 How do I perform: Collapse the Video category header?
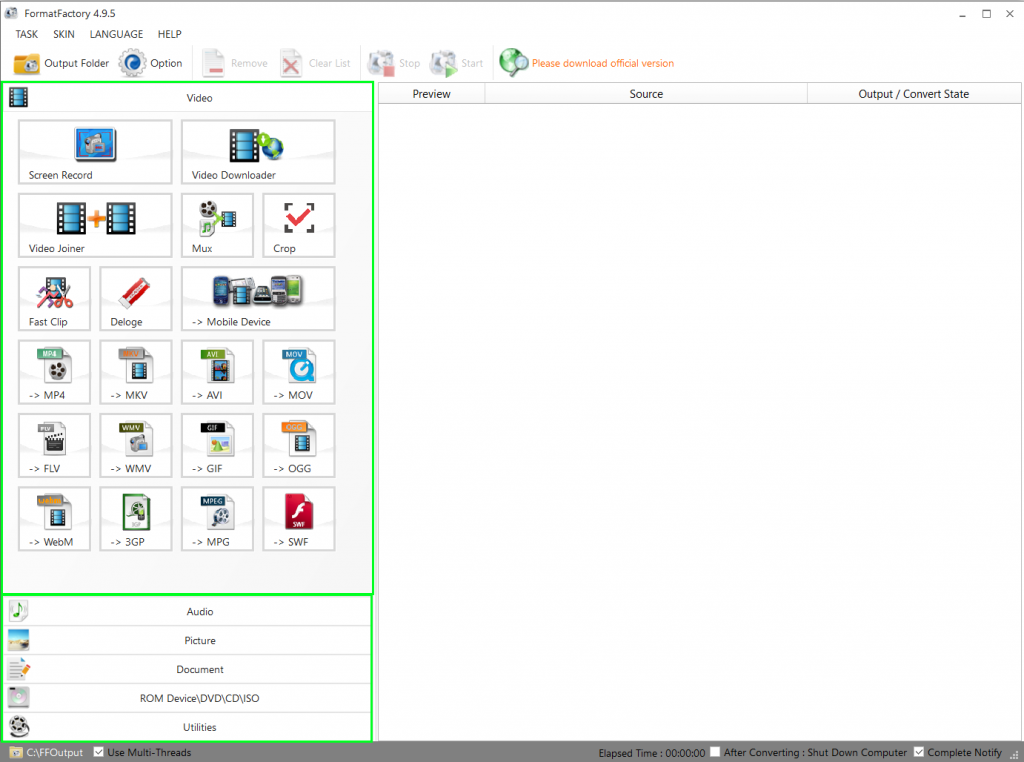(188, 98)
